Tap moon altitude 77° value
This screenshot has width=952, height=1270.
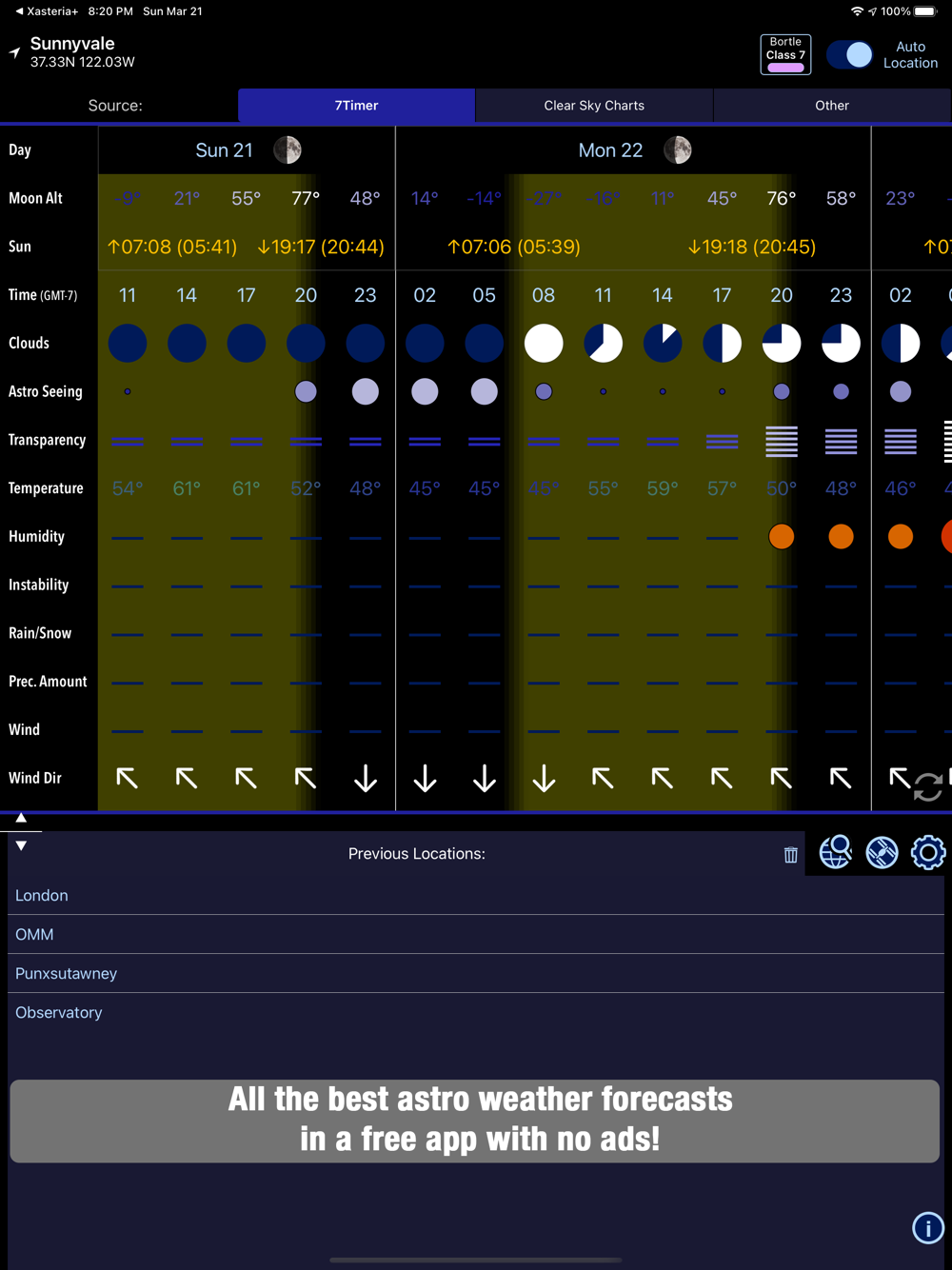(x=306, y=198)
